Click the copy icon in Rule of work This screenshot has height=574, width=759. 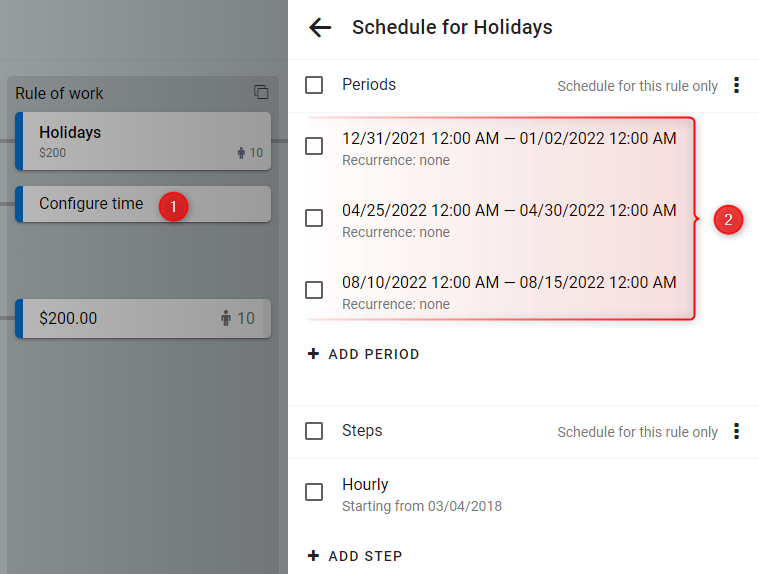coord(261,91)
